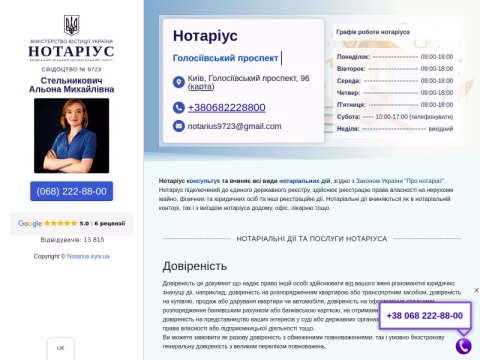
Task: Click the map pin location icon
Action: tap(179, 82)
